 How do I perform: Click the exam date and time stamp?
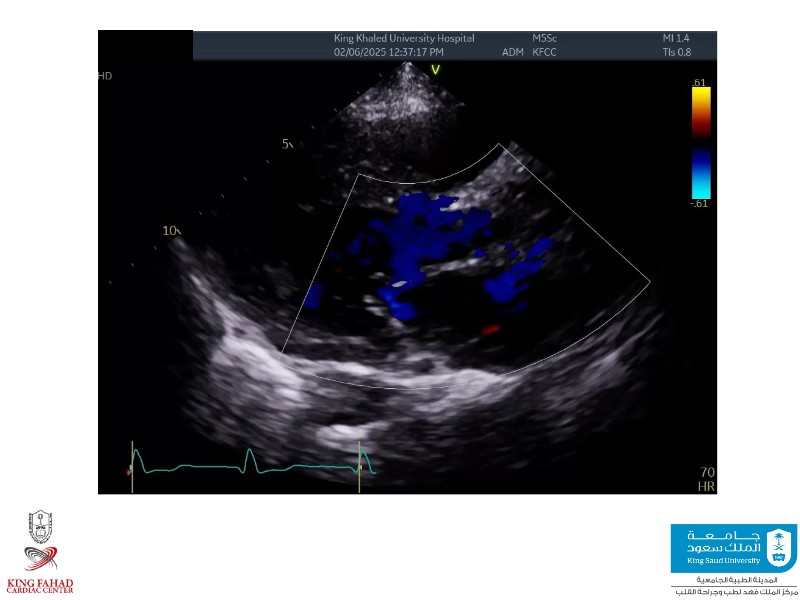(x=389, y=51)
